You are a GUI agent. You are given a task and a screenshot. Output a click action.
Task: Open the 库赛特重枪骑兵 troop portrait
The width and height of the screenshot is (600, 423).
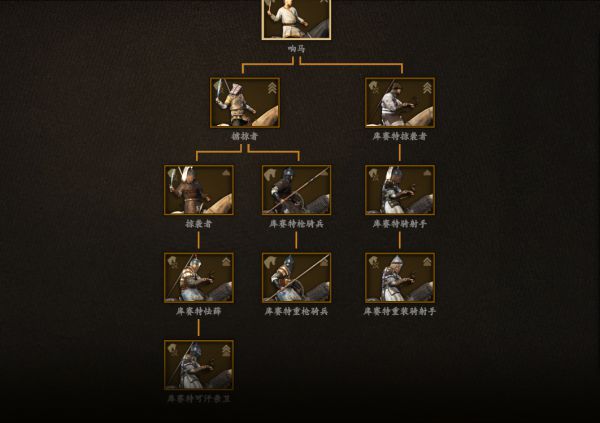(x=297, y=278)
